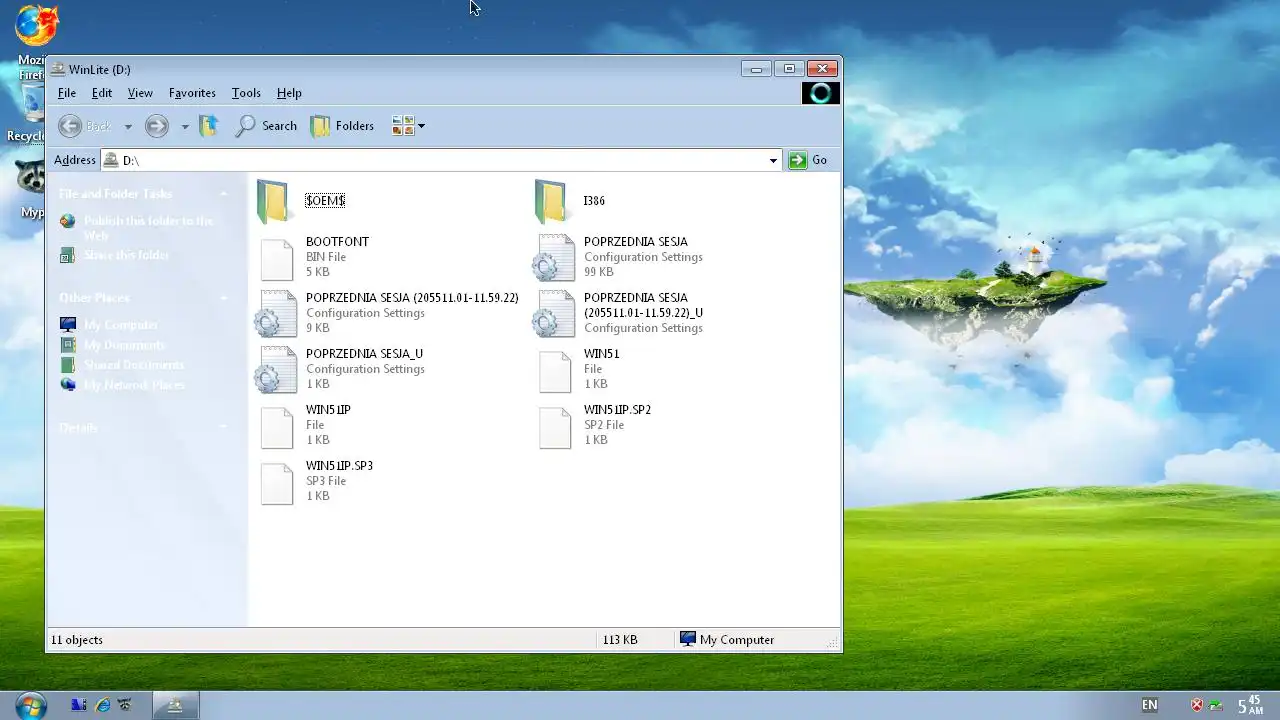
Task: Open the Help menu
Action: click(x=289, y=93)
